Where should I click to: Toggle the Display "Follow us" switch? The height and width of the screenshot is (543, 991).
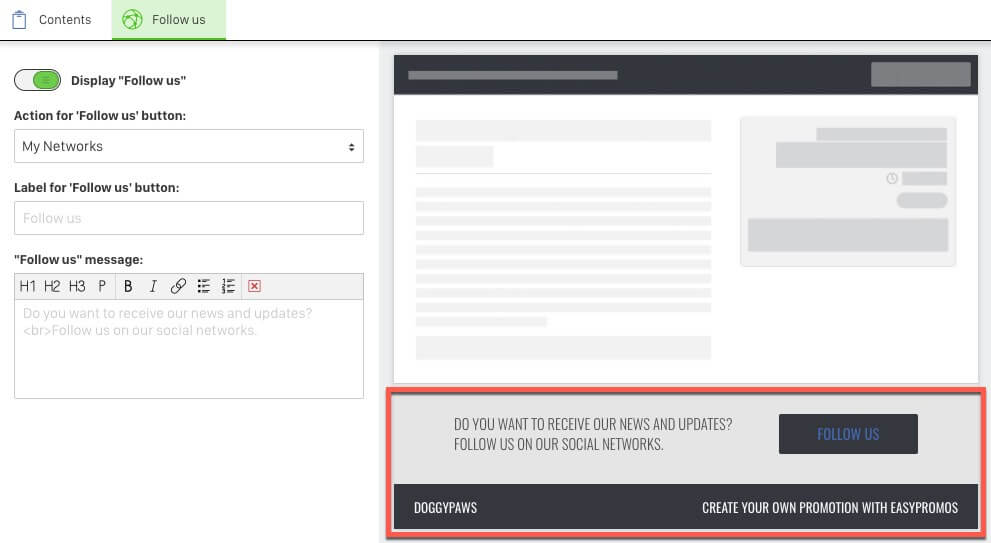[37, 80]
